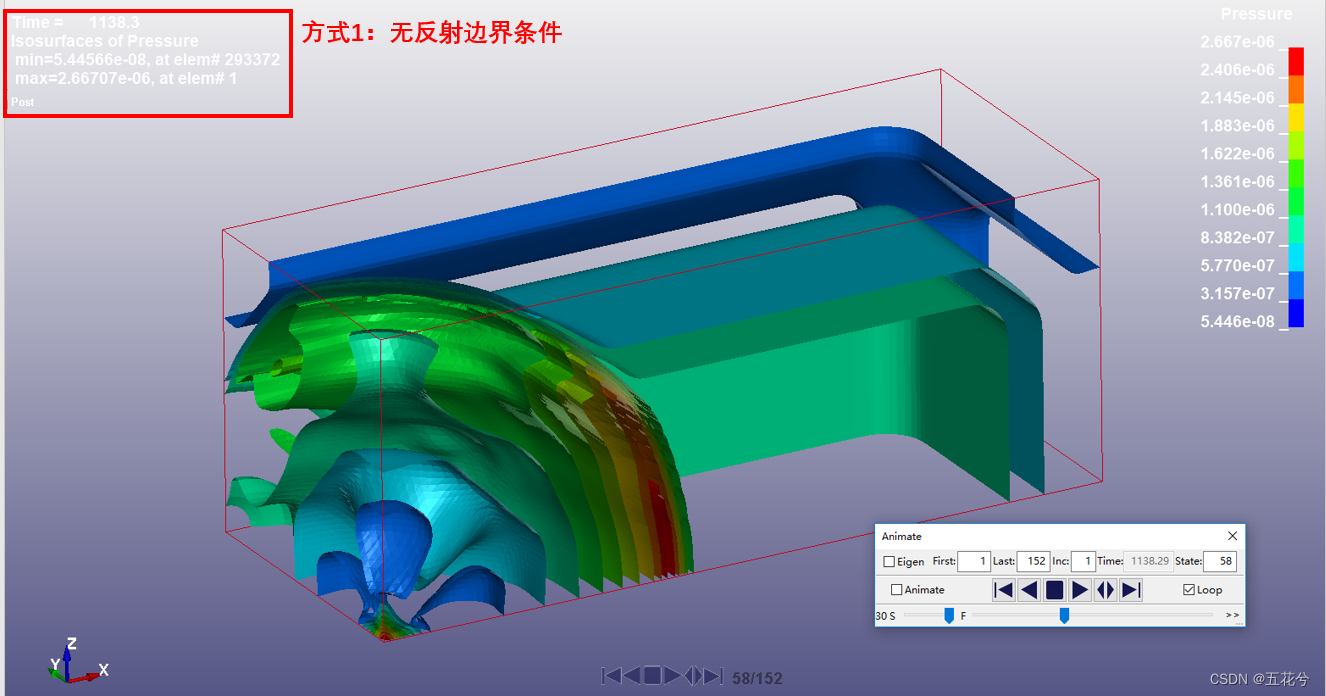Click the animation speed slider handle
This screenshot has width=1326, height=696.
pos(949,615)
